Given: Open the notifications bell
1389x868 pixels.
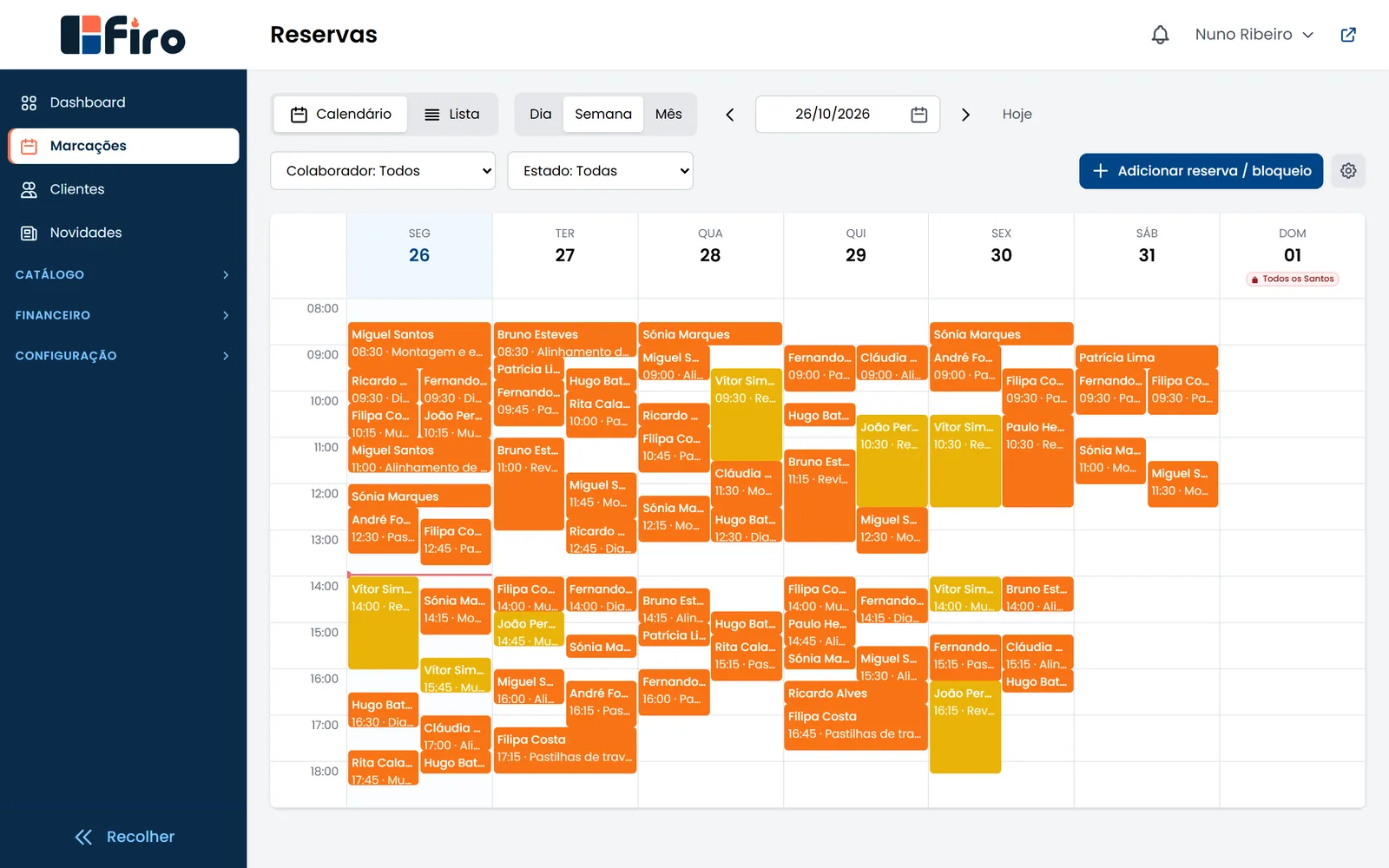Looking at the screenshot, I should coord(1160,35).
